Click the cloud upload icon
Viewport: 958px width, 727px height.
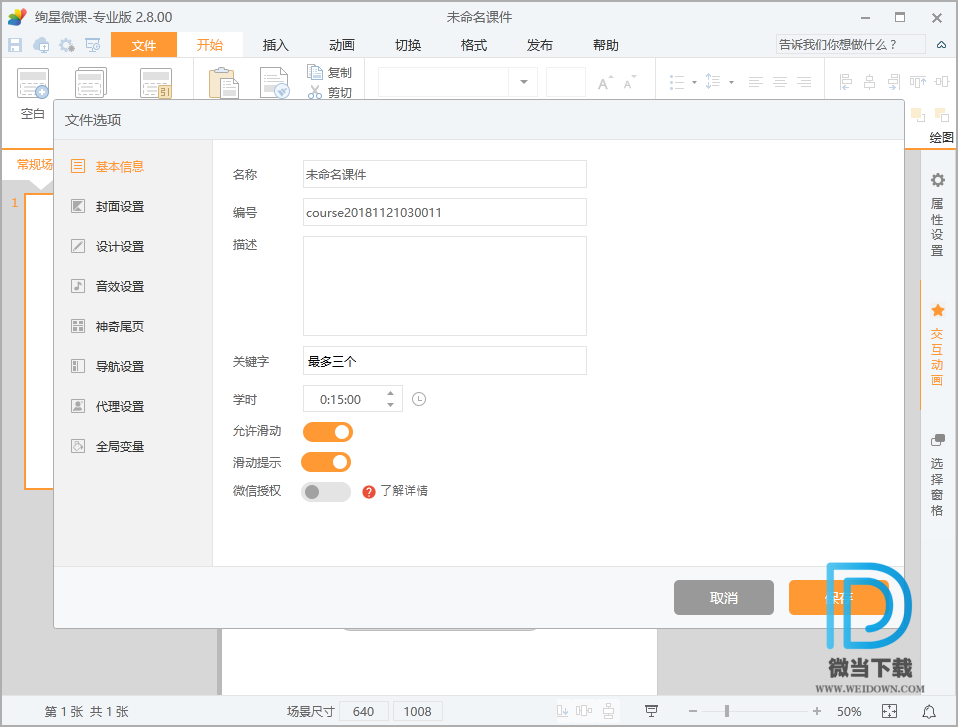coord(41,45)
